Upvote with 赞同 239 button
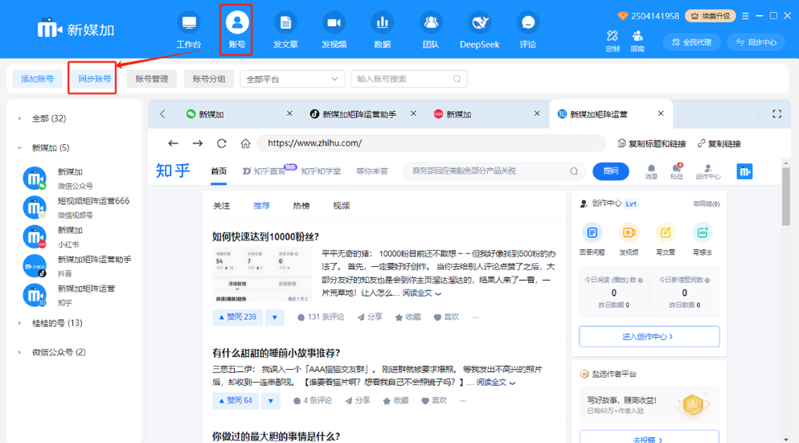799x443 pixels. (x=237, y=317)
